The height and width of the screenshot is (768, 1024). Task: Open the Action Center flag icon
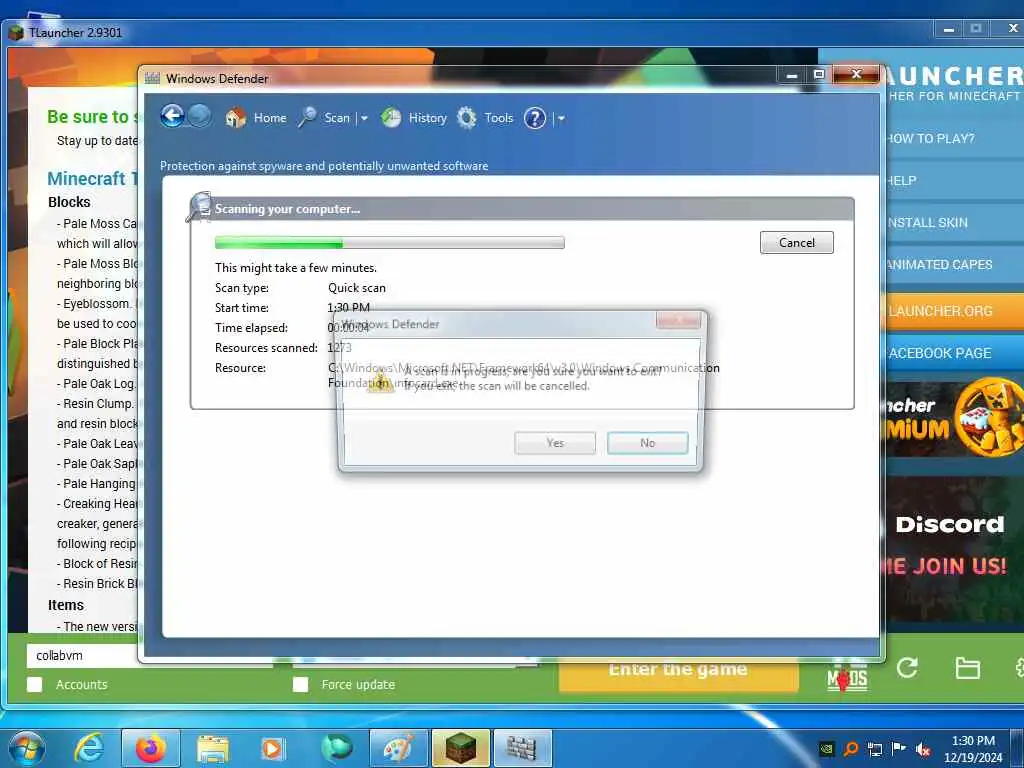click(899, 748)
